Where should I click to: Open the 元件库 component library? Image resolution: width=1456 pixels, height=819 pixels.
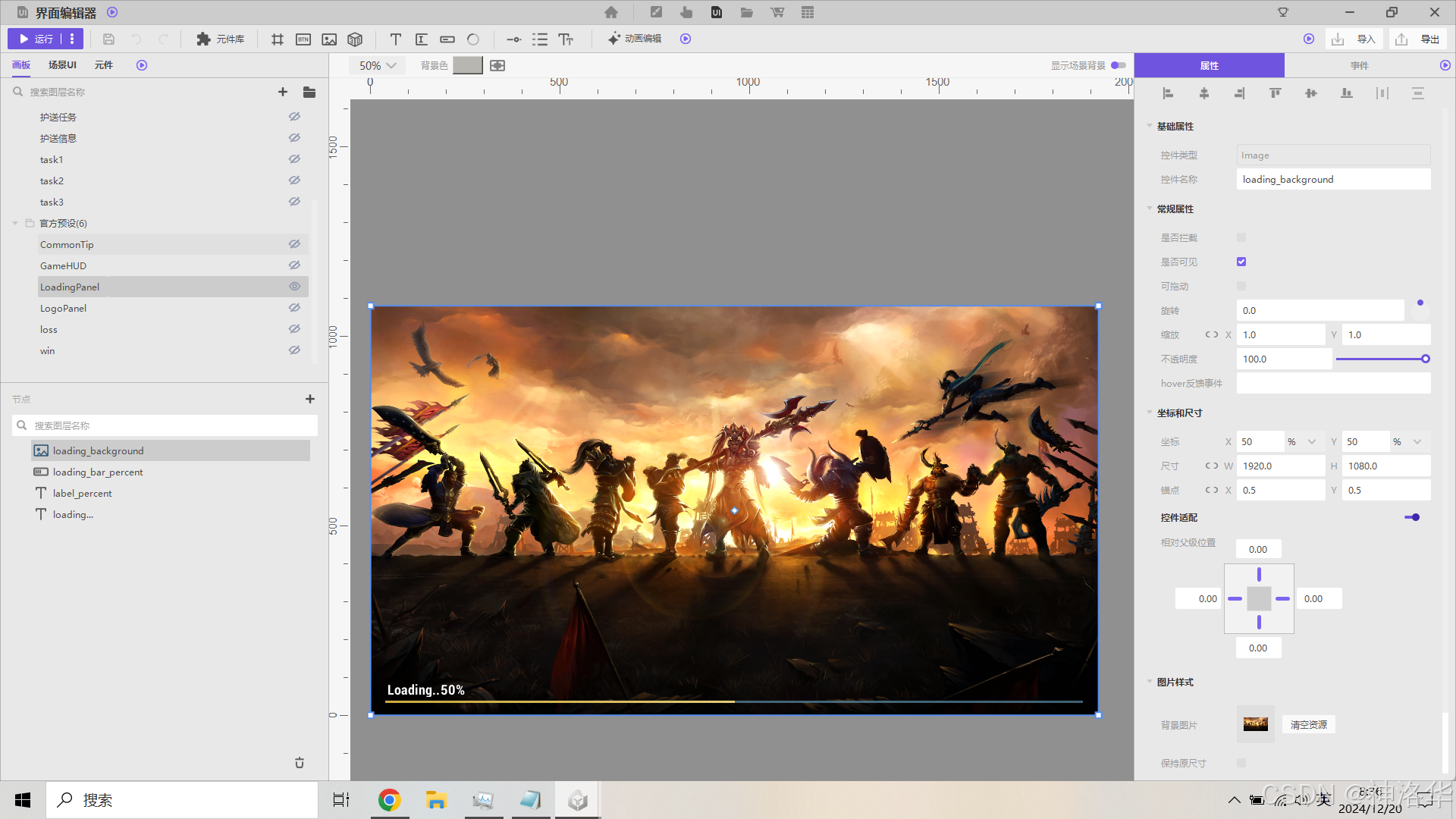pyautogui.click(x=221, y=39)
